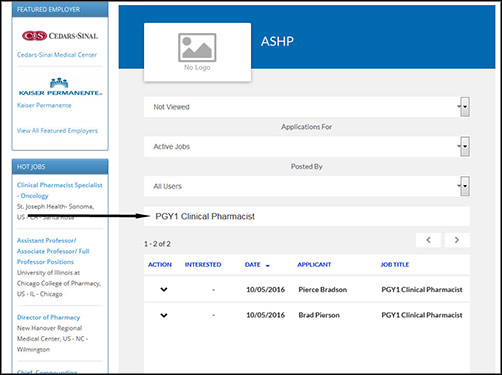Image resolution: width=502 pixels, height=375 pixels.
Task: Sort by the INTERESTED column header
Action: pos(203,265)
